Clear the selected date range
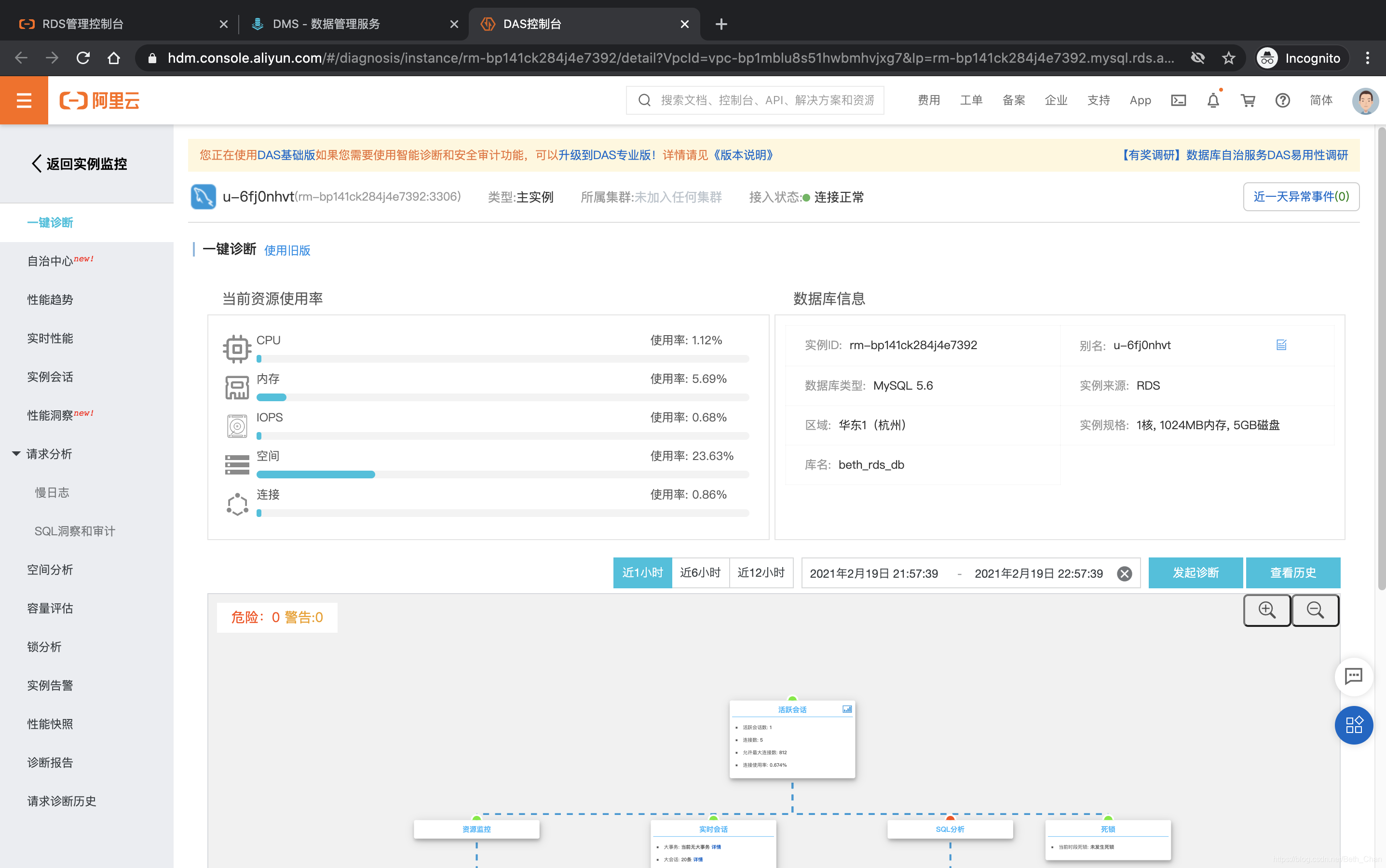This screenshot has height=868, width=1386. coord(1124,573)
